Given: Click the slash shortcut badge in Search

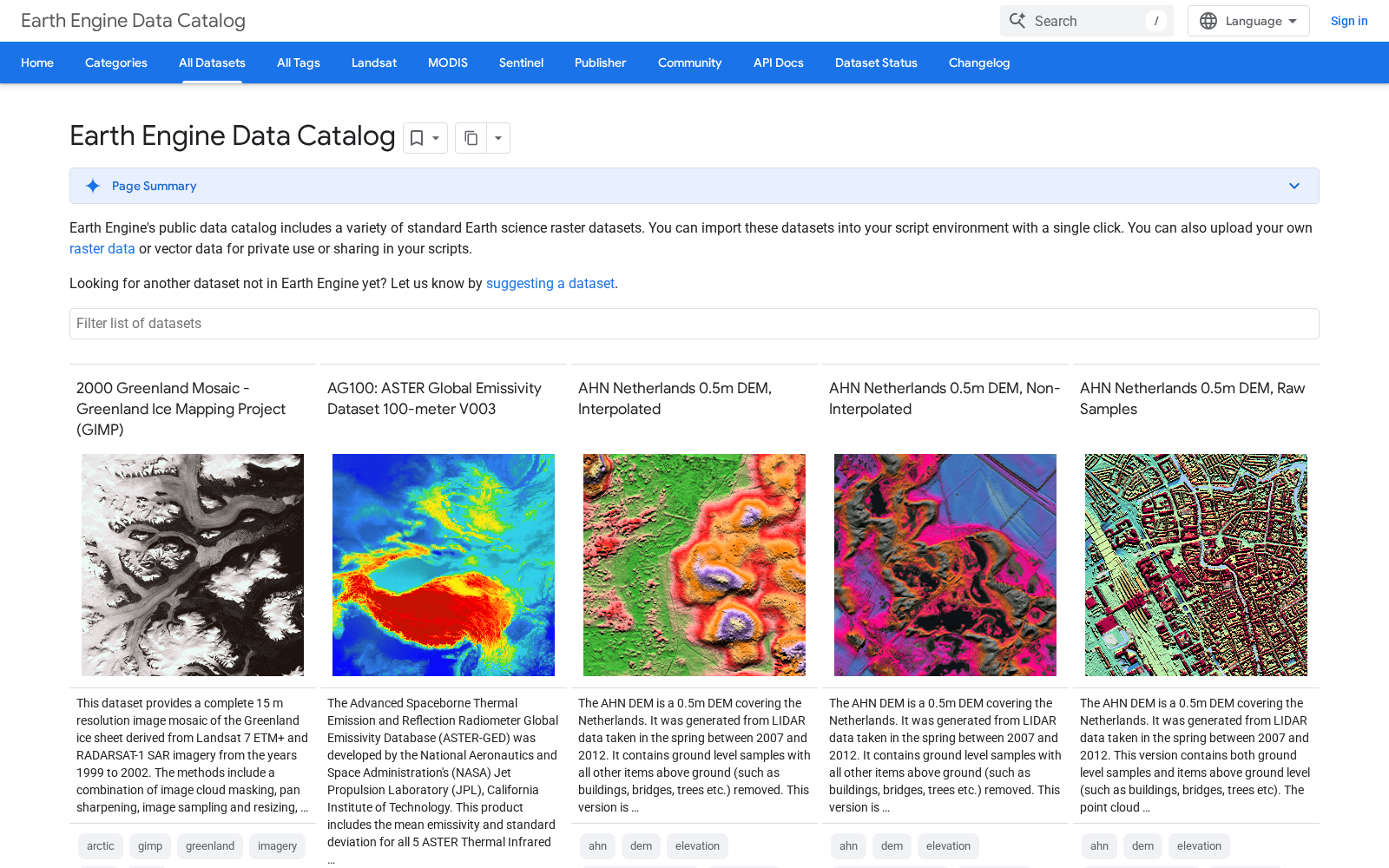Looking at the screenshot, I should pos(1156,21).
